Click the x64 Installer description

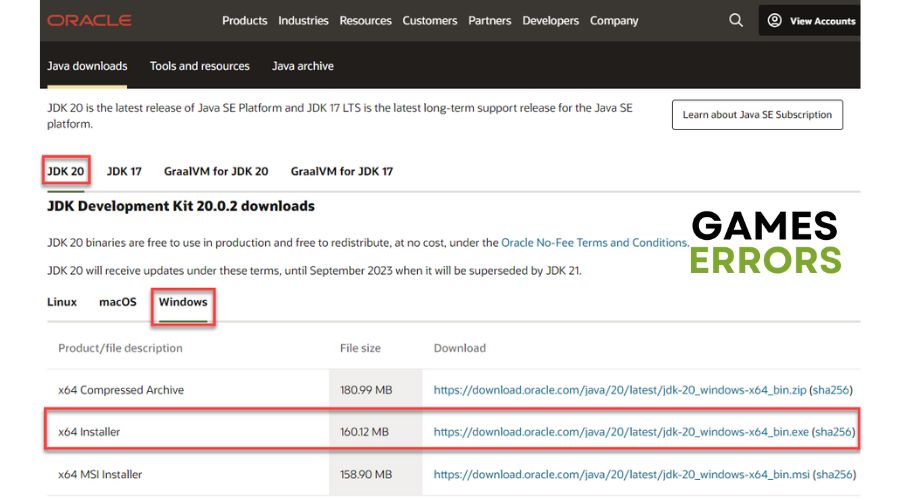[89, 432]
